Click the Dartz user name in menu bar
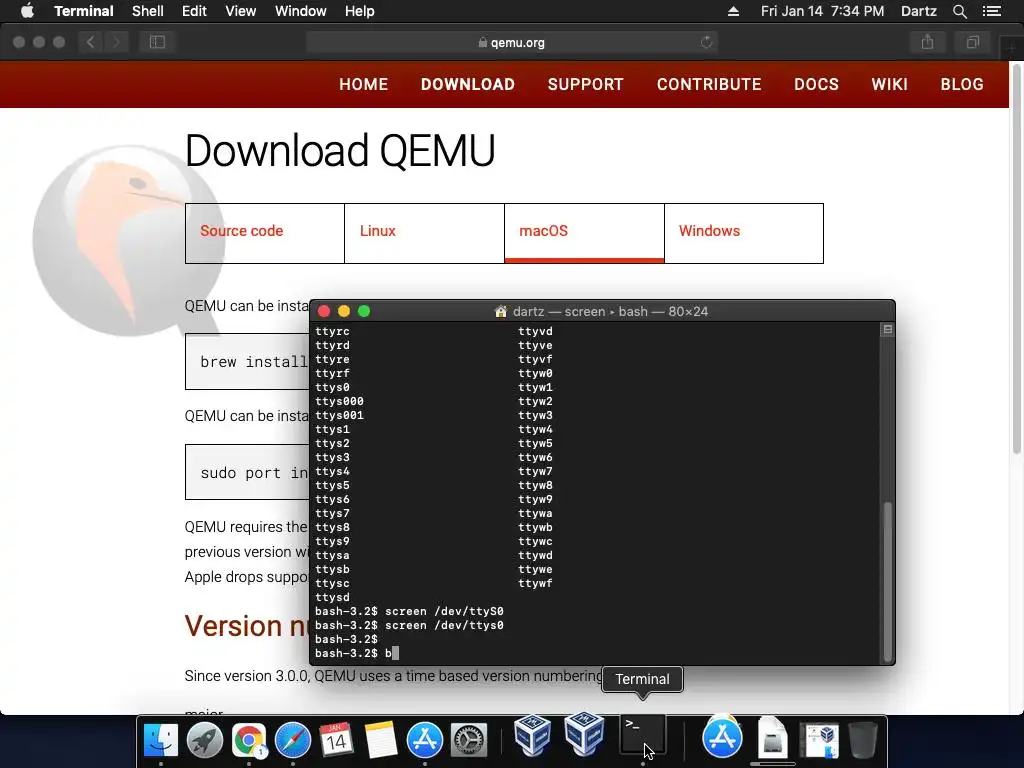 919,11
